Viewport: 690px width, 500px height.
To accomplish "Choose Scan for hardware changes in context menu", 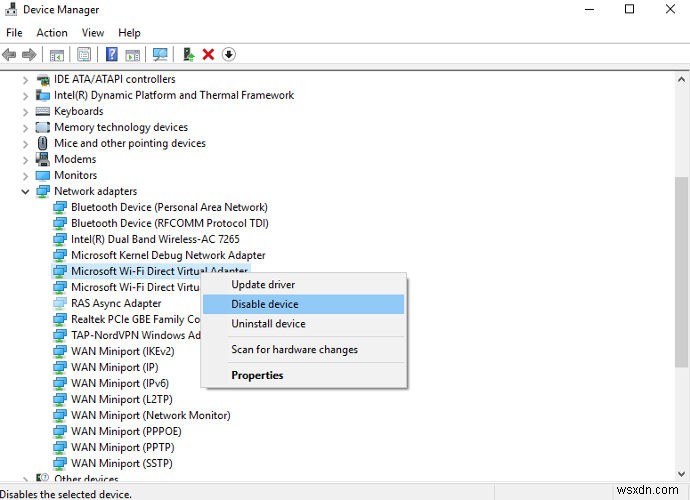I will click(x=303, y=349).
